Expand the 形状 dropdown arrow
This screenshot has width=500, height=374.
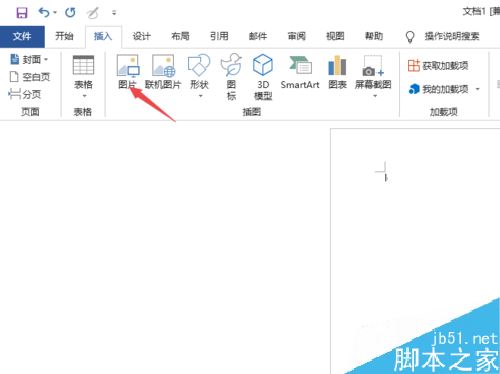point(200,96)
